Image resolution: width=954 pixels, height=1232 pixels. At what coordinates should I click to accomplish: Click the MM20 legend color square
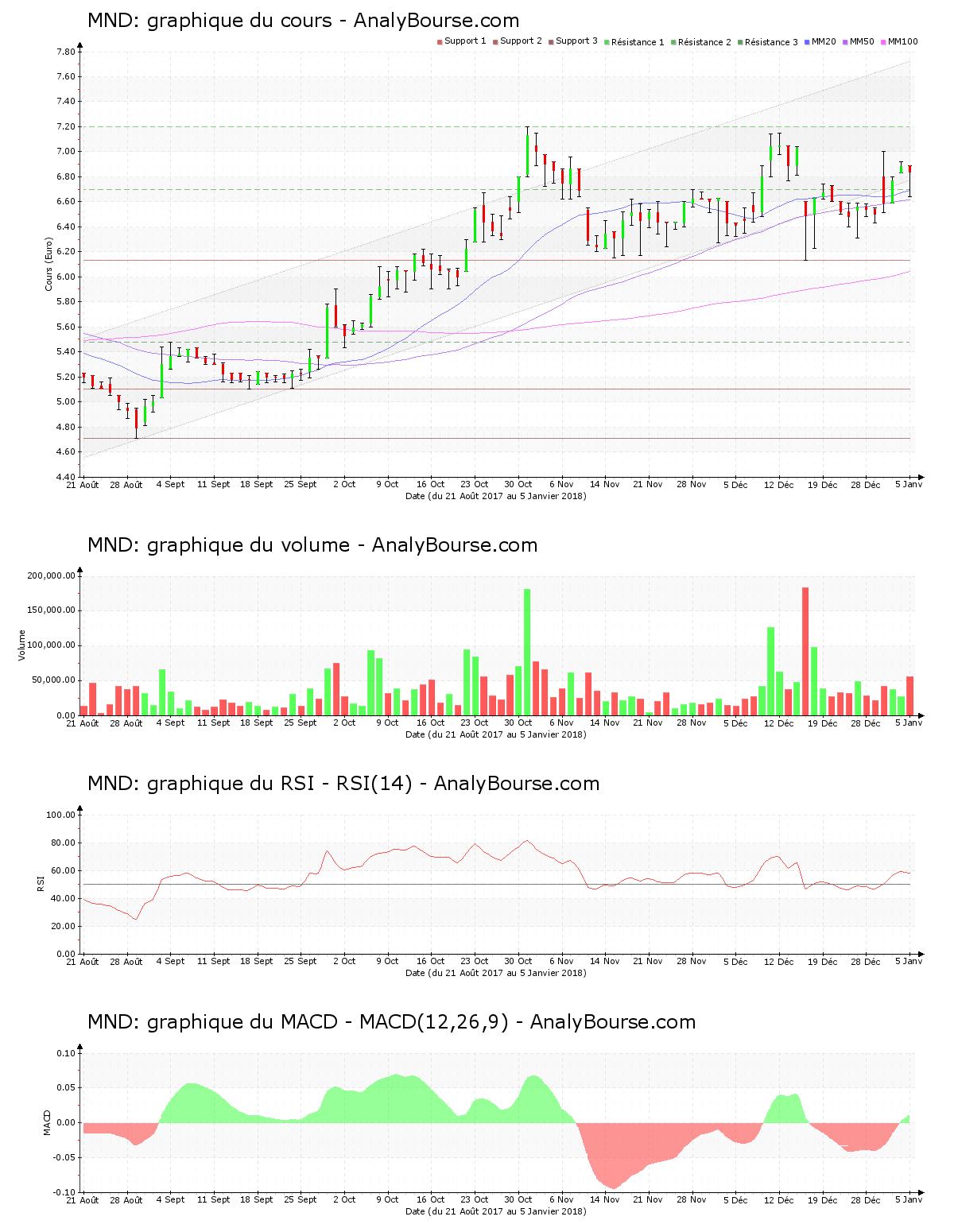pos(807,41)
